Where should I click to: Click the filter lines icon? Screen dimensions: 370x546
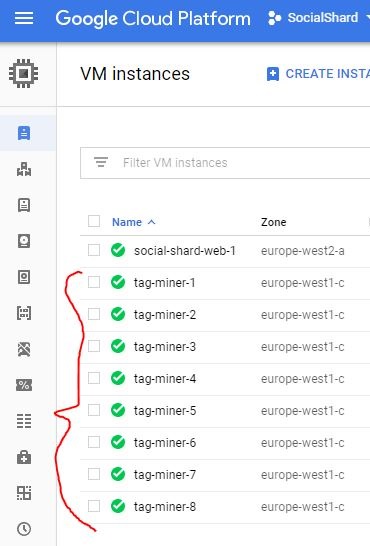coord(101,162)
